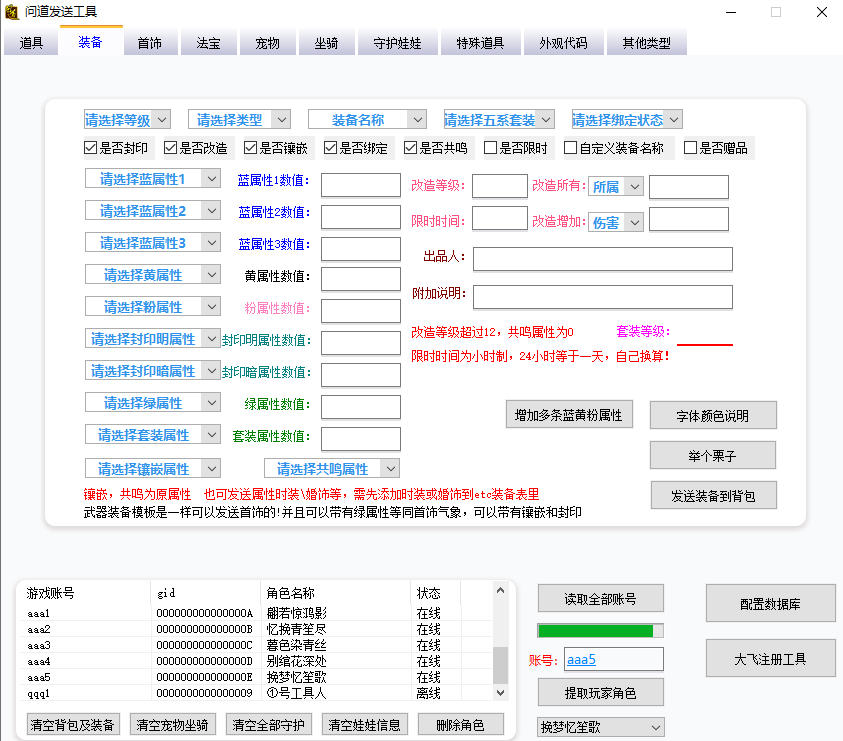This screenshot has height=741, width=843.
Task: Click the 发送装备到背包 button
Action: 713,494
